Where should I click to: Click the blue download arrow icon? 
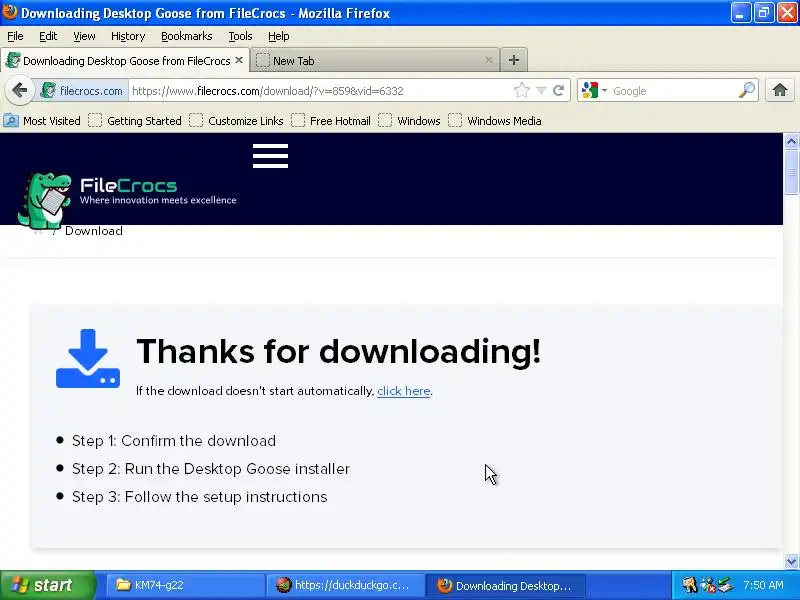[x=88, y=358]
